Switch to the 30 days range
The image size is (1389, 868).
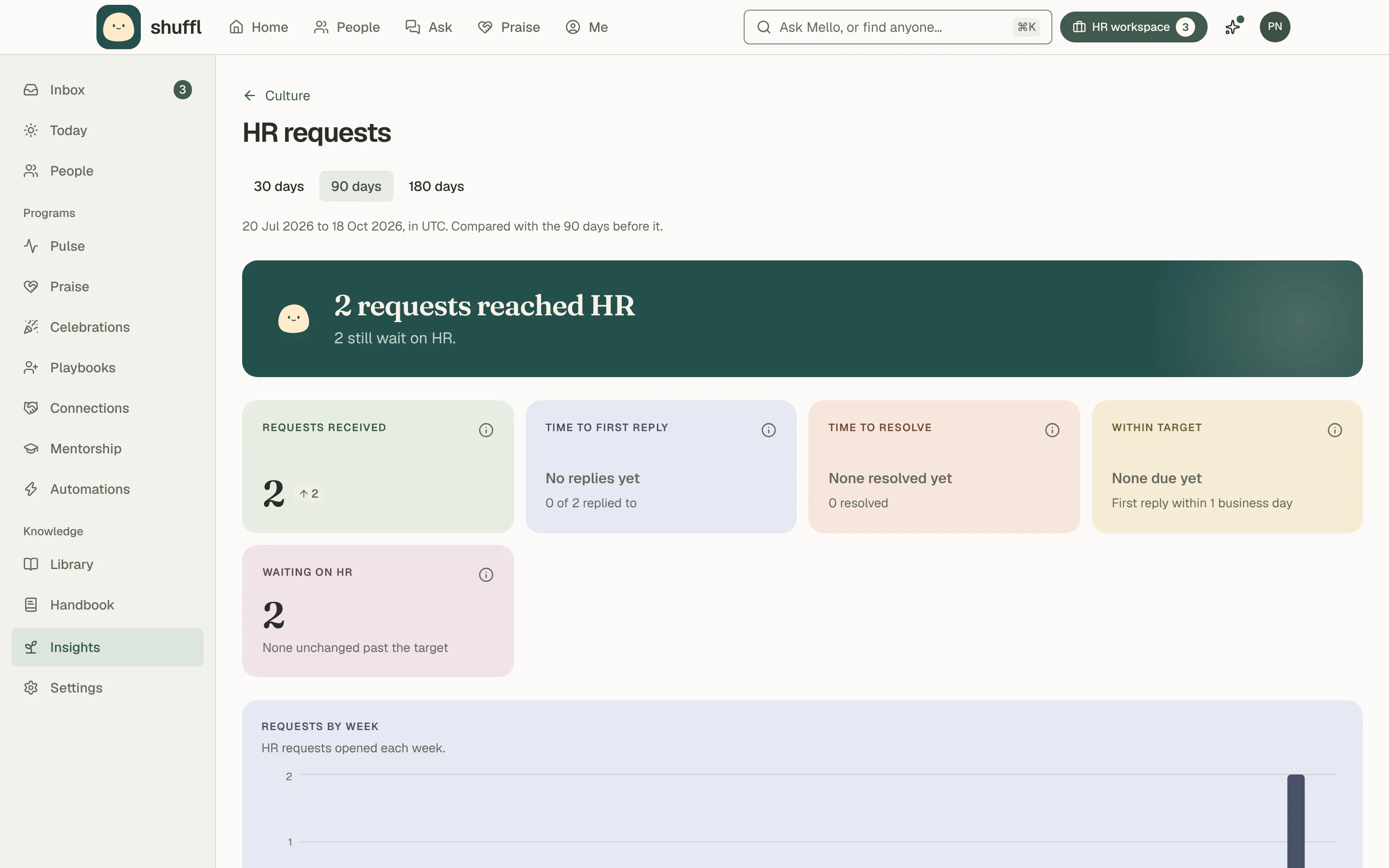pyautogui.click(x=278, y=186)
